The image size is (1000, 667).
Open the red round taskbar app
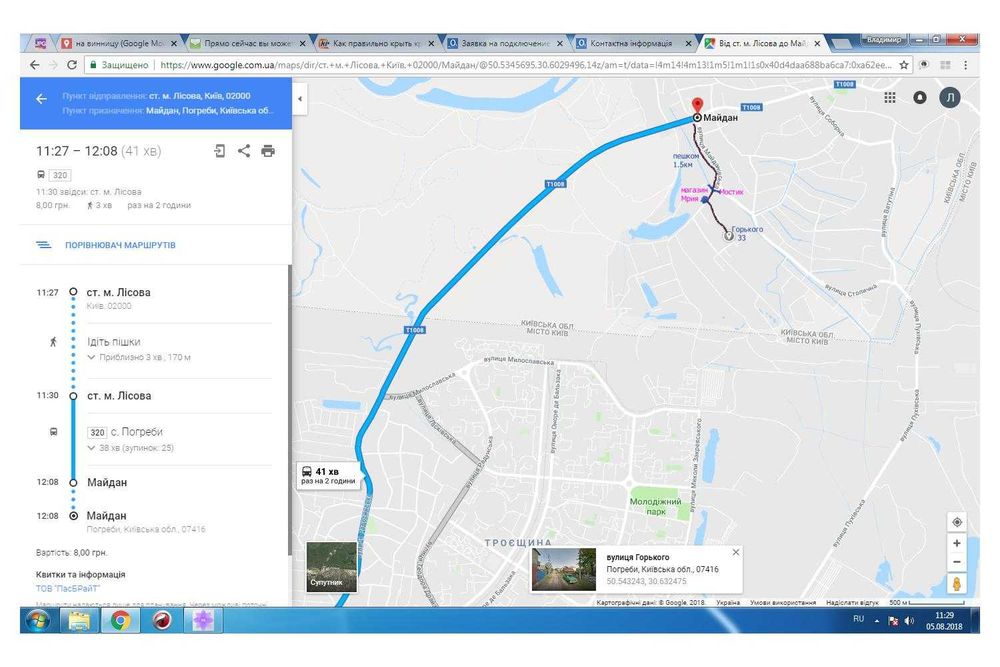coord(162,620)
